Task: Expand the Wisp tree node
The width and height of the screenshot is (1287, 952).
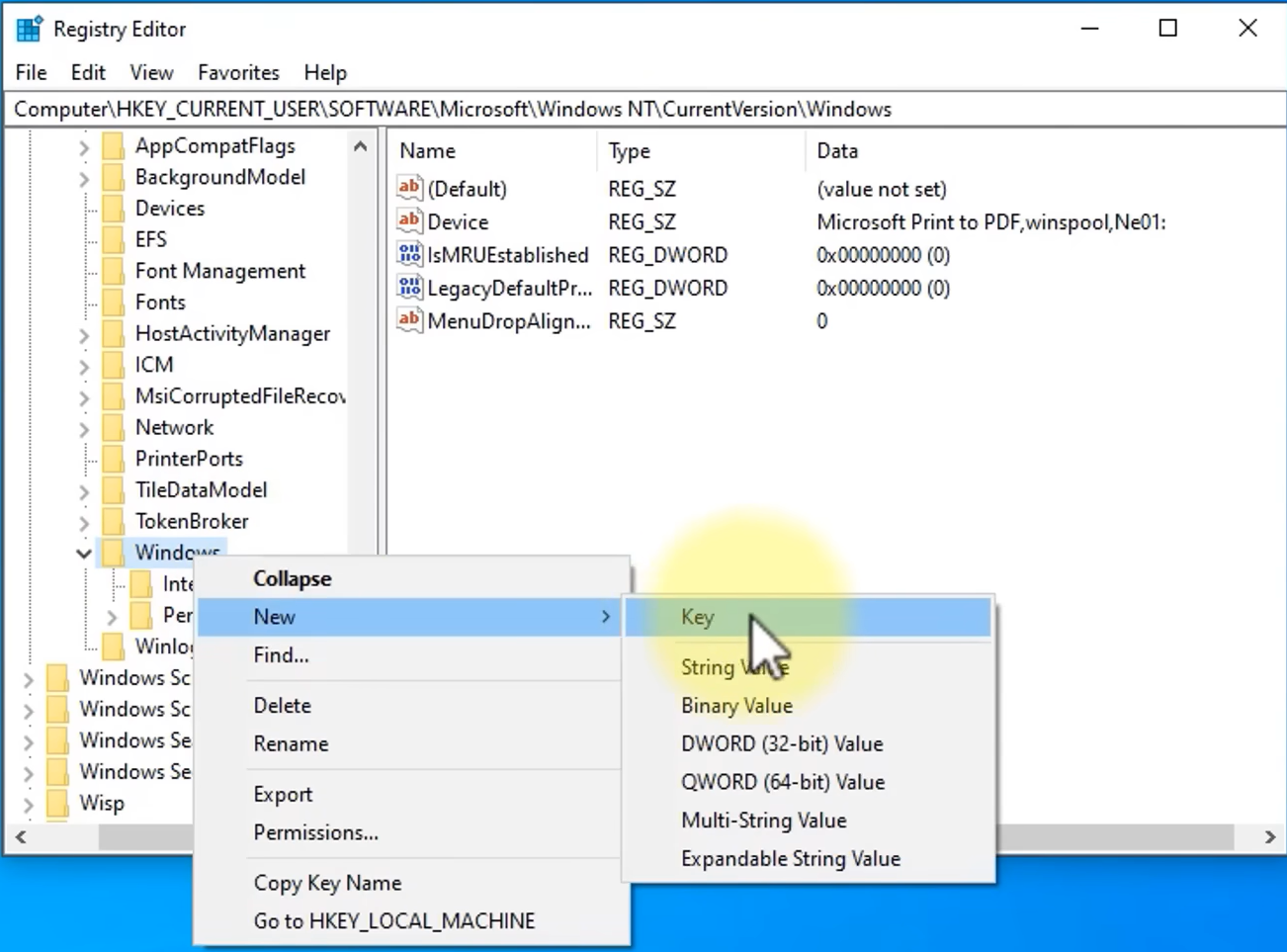Action: pyautogui.click(x=29, y=804)
